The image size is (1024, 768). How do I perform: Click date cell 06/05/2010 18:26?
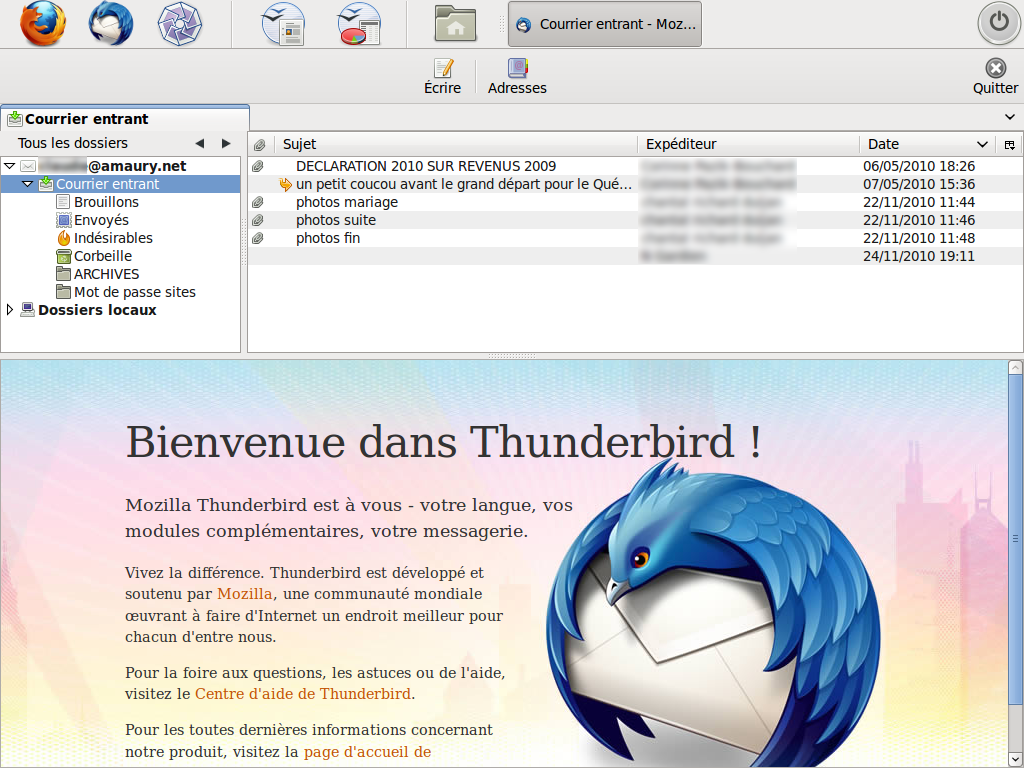click(919, 166)
